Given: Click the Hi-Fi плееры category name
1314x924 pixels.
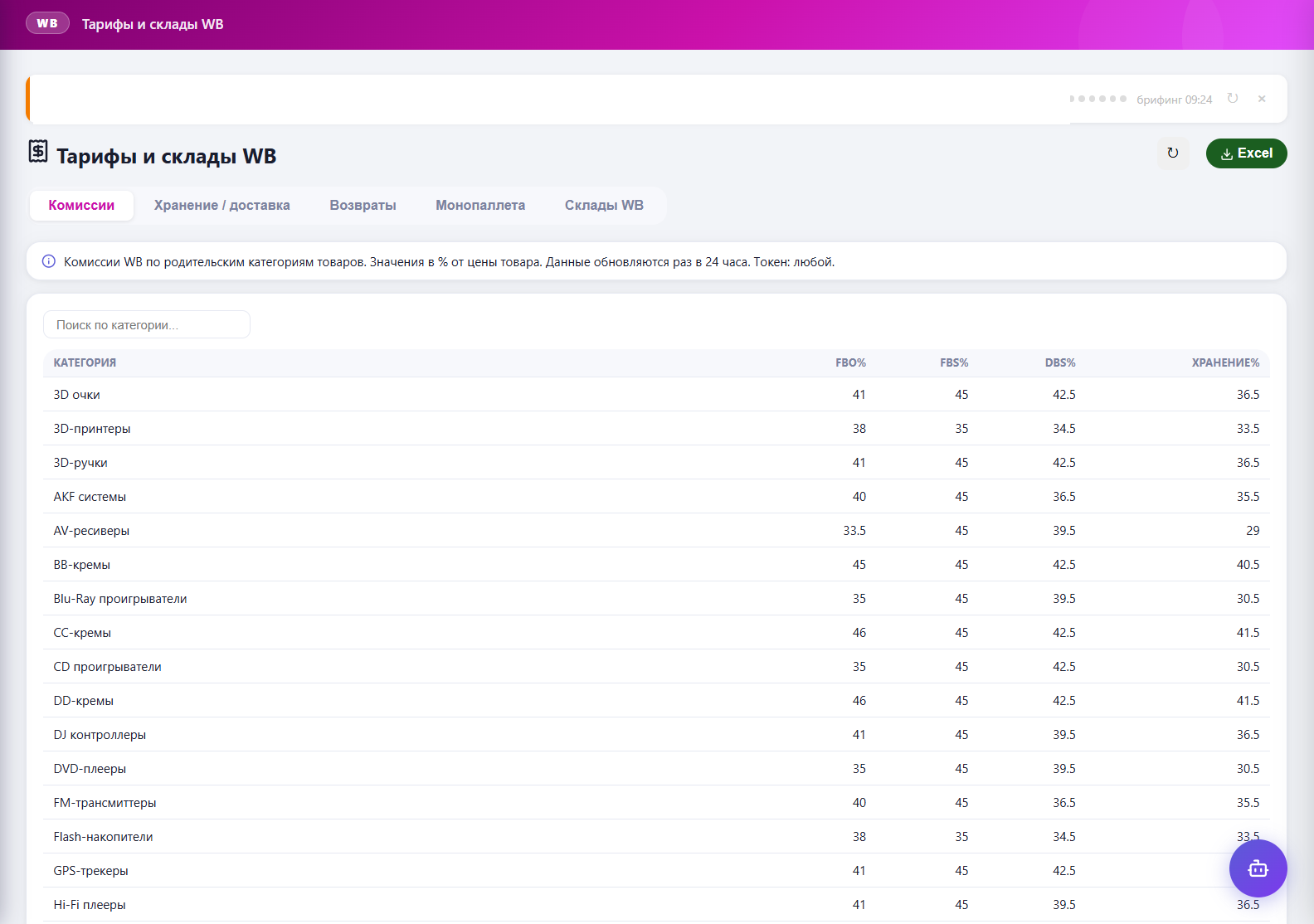Looking at the screenshot, I should pos(90,905).
